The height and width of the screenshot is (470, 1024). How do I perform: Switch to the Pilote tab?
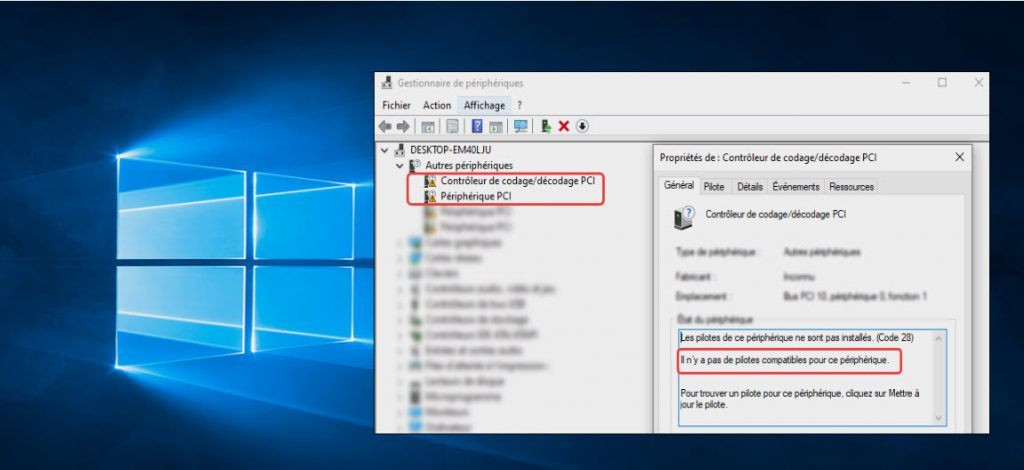coord(714,187)
